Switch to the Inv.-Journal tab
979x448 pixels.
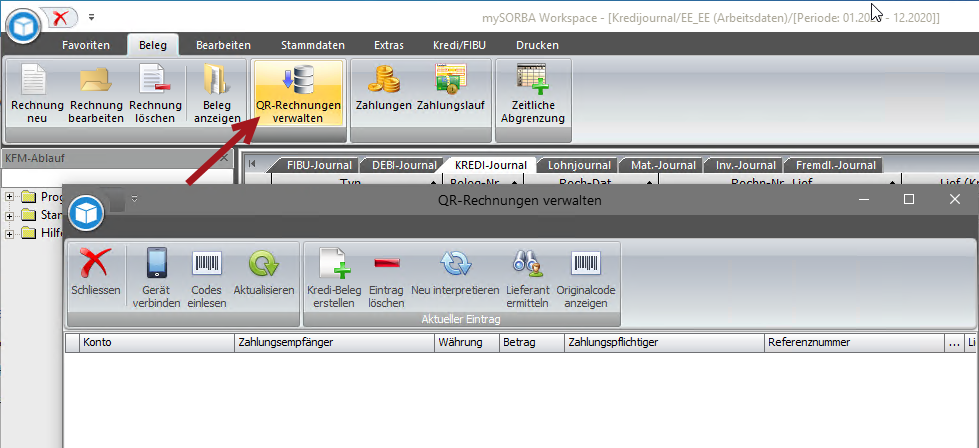coord(745,165)
